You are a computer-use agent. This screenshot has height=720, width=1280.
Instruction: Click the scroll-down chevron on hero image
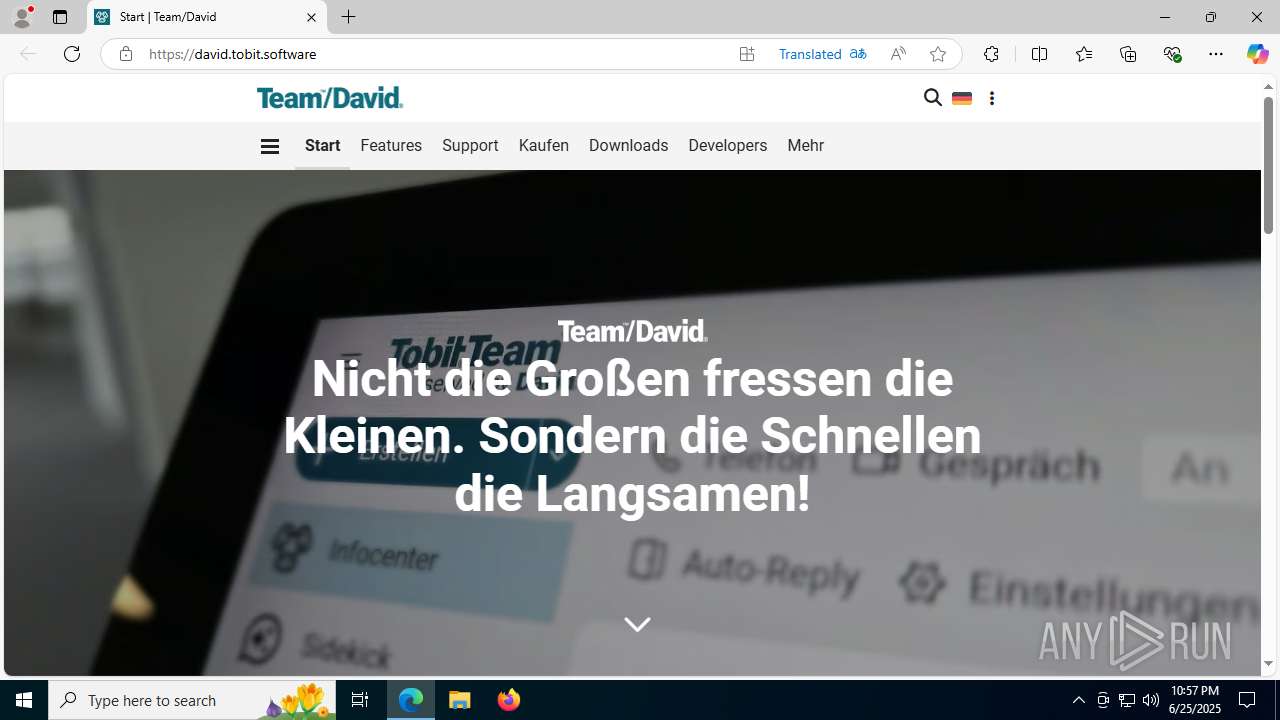point(637,624)
